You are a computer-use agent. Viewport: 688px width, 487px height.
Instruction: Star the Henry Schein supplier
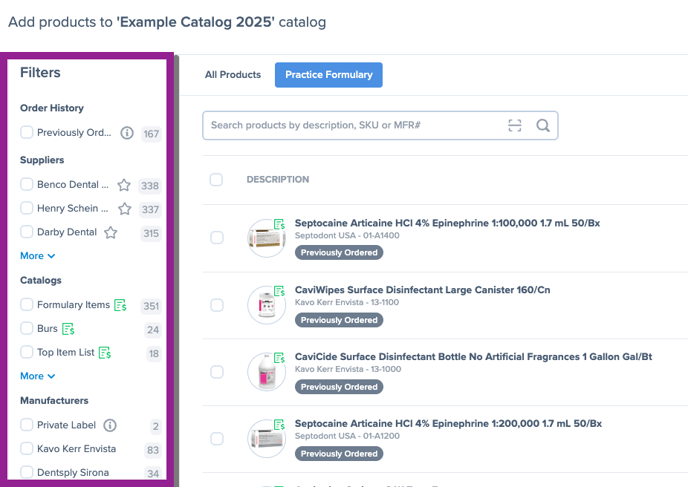(x=125, y=209)
